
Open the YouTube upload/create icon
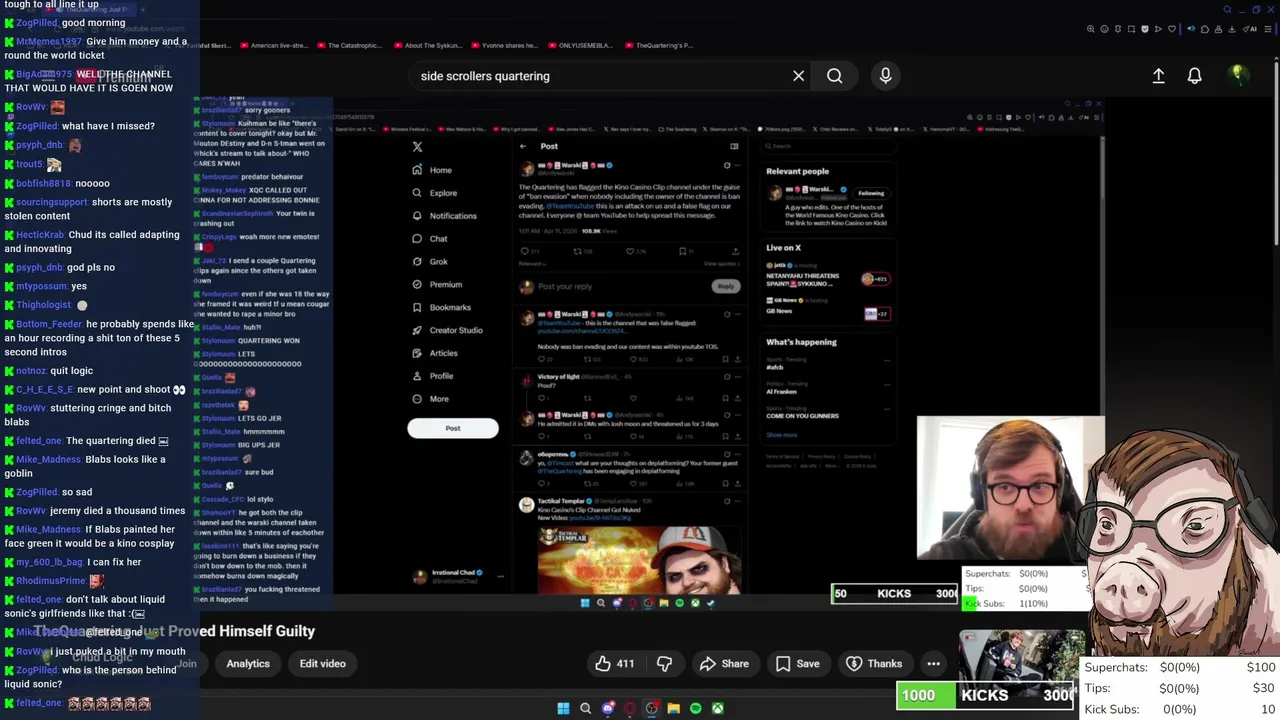point(1158,76)
